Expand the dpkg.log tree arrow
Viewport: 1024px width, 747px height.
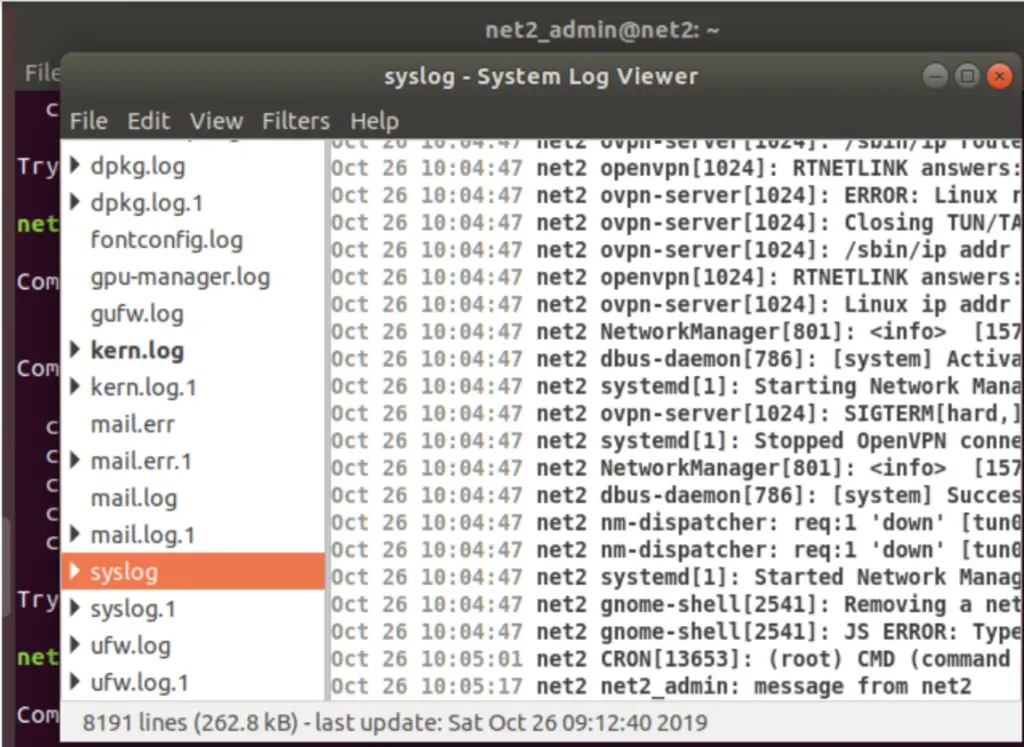point(75,166)
